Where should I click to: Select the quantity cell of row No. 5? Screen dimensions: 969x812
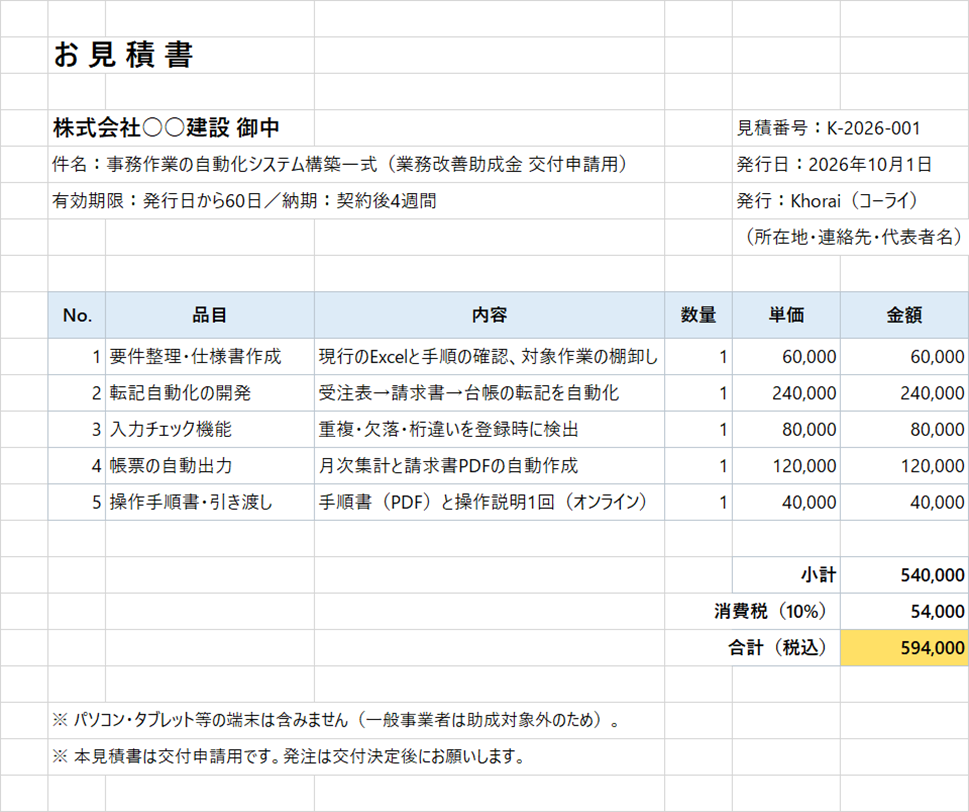click(698, 502)
